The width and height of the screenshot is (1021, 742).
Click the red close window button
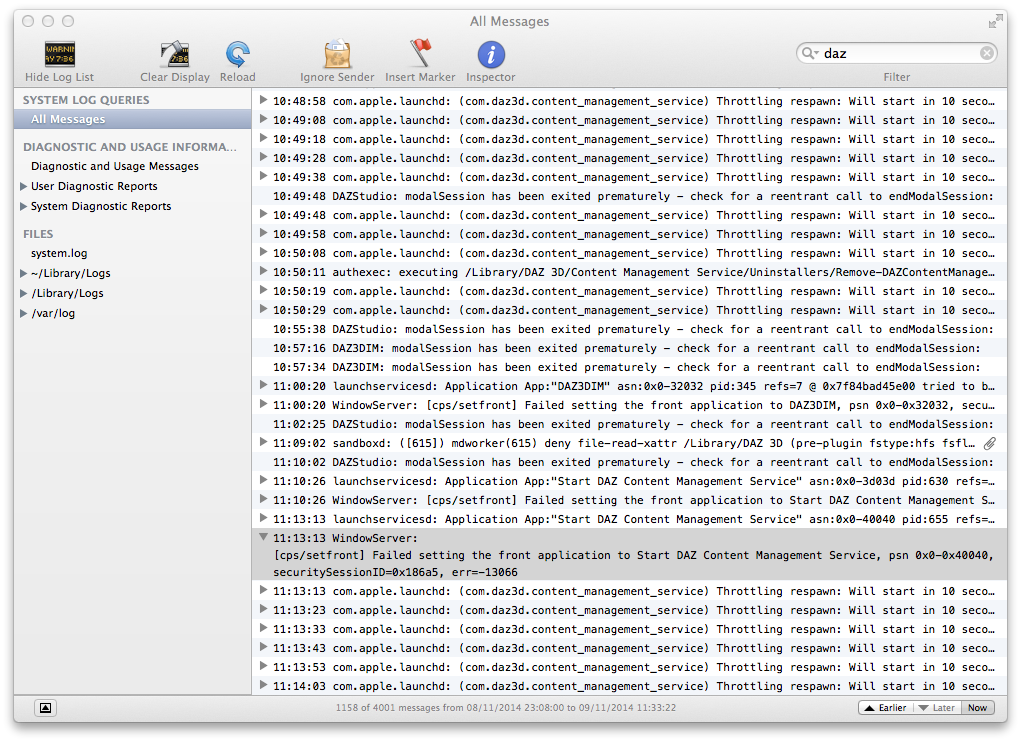pos(28,21)
